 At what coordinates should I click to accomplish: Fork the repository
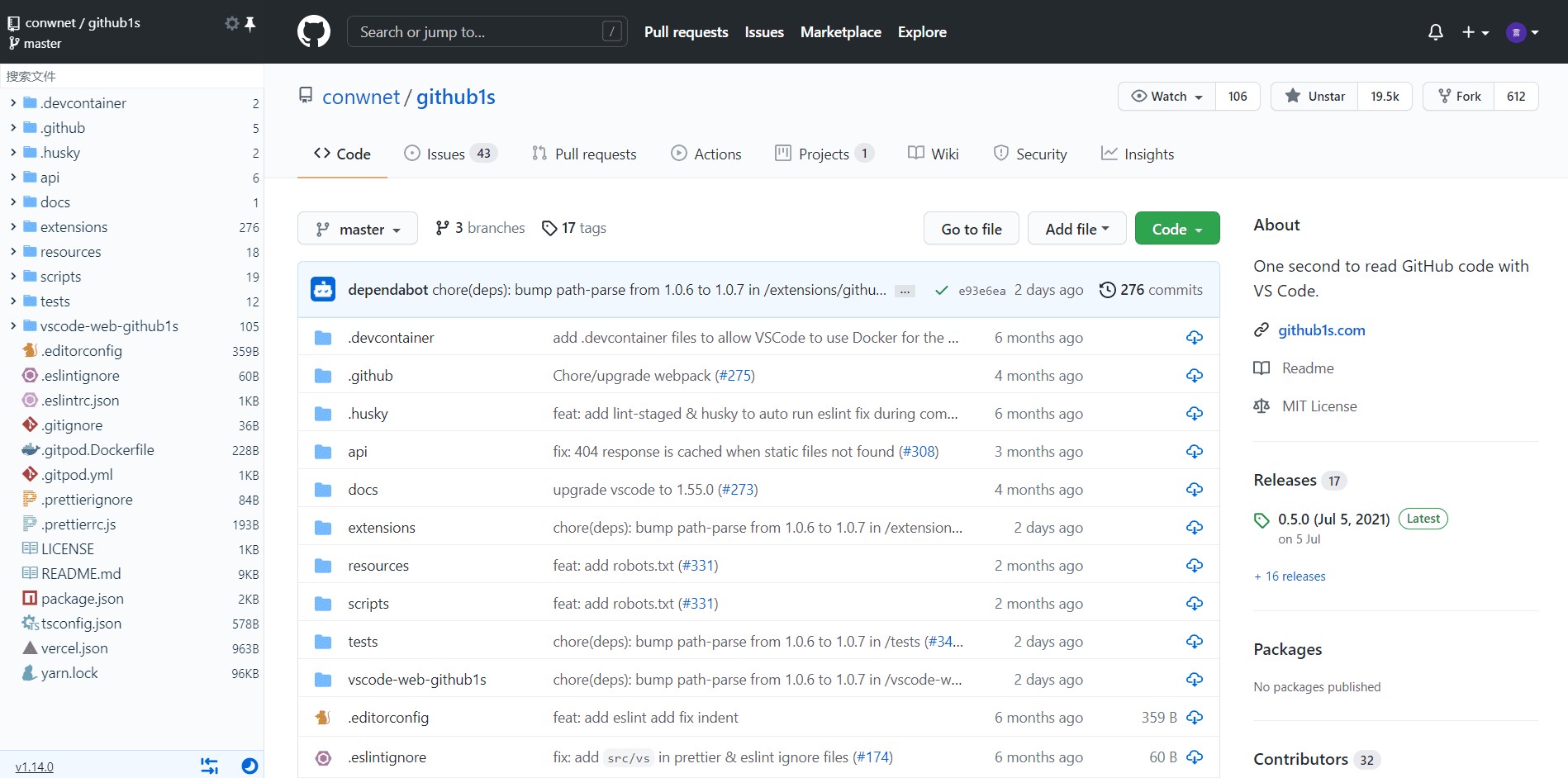tap(1459, 97)
